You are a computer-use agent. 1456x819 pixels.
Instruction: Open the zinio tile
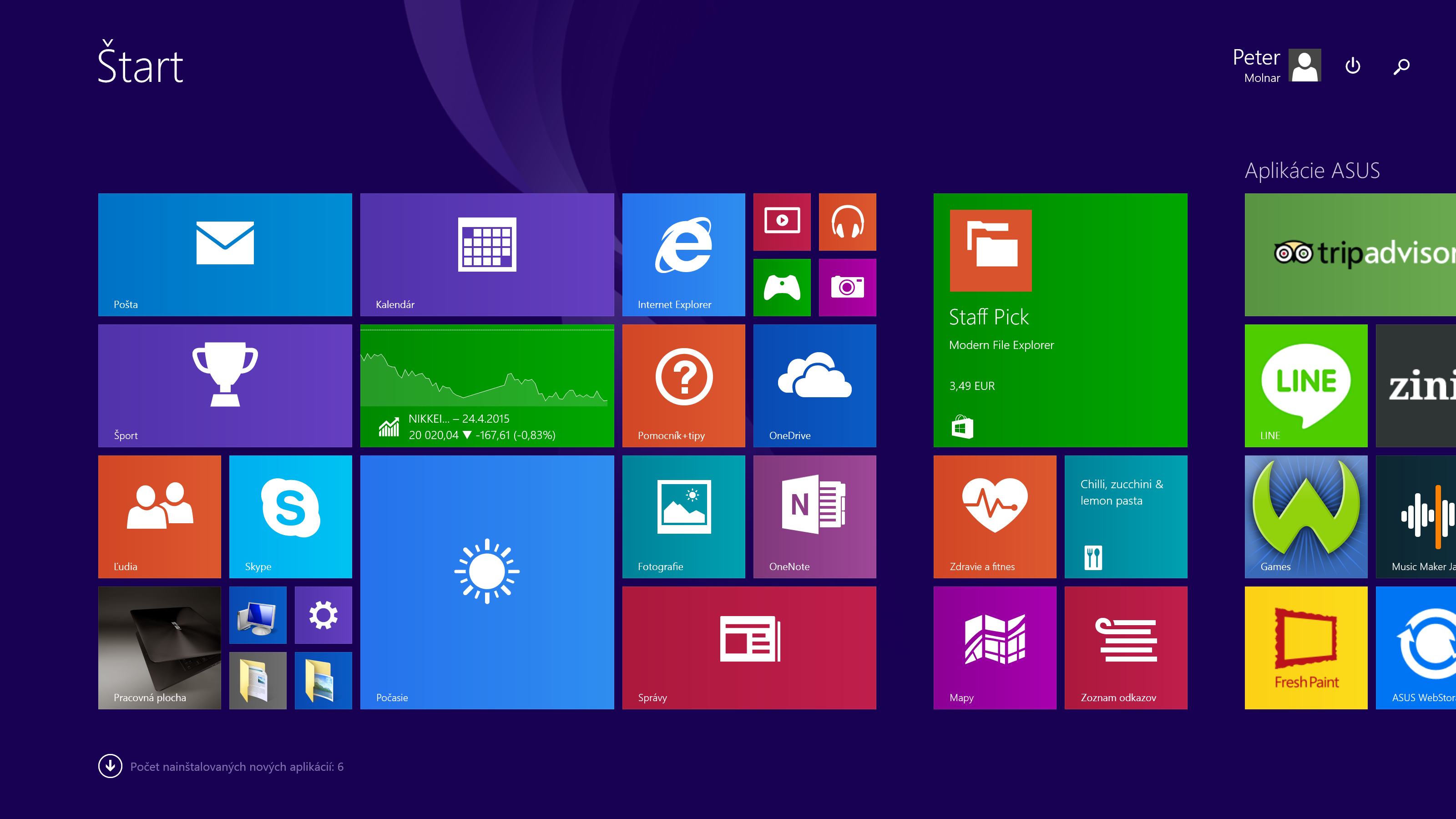pos(1416,385)
